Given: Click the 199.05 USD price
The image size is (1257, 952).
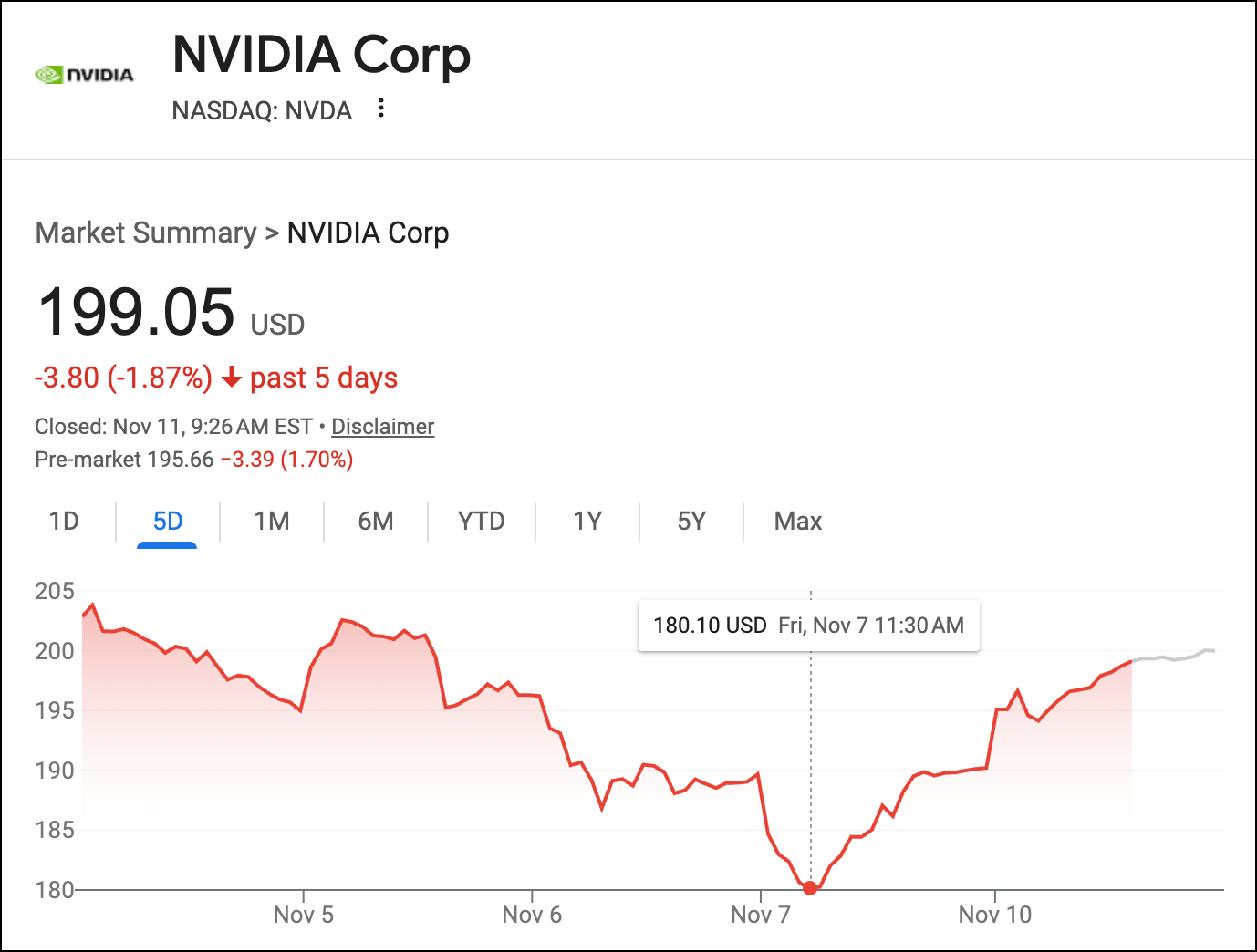Looking at the screenshot, I should 137,313.
